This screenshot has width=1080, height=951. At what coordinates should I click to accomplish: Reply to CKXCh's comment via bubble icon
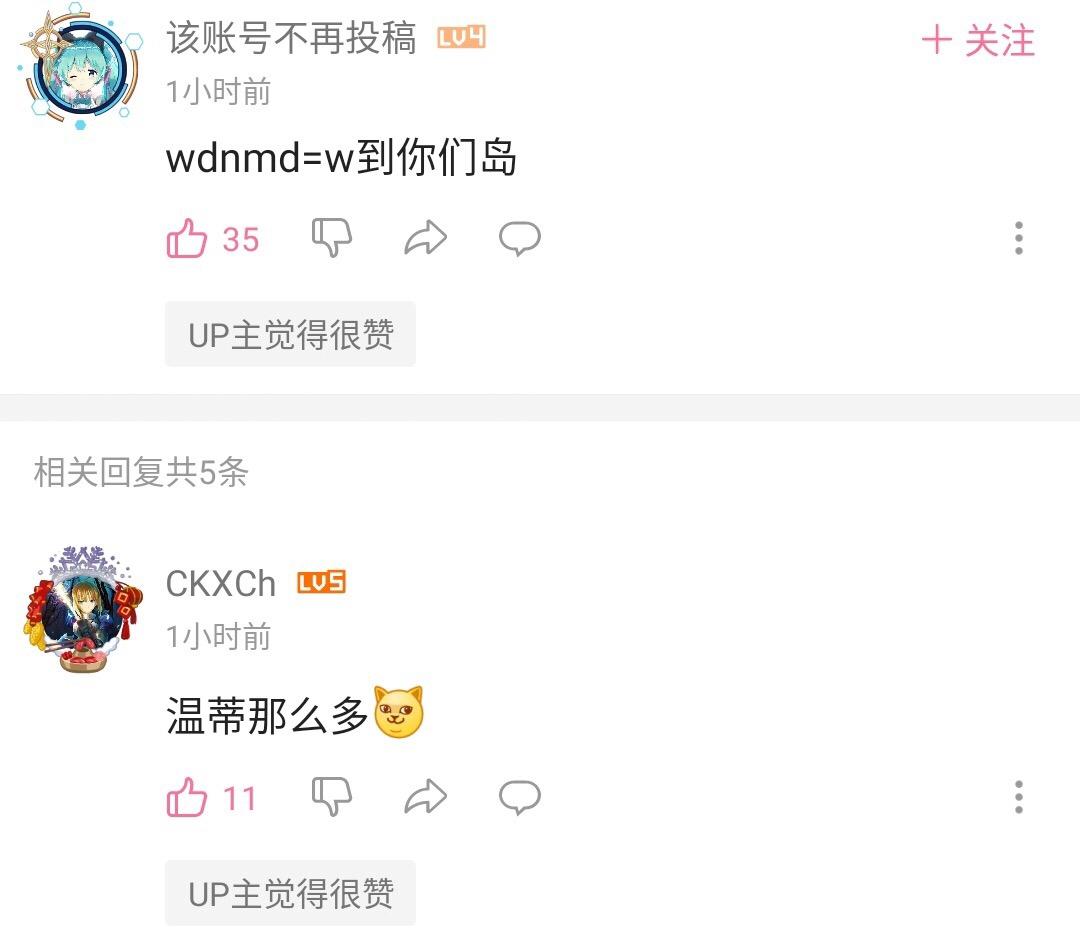coord(520,797)
